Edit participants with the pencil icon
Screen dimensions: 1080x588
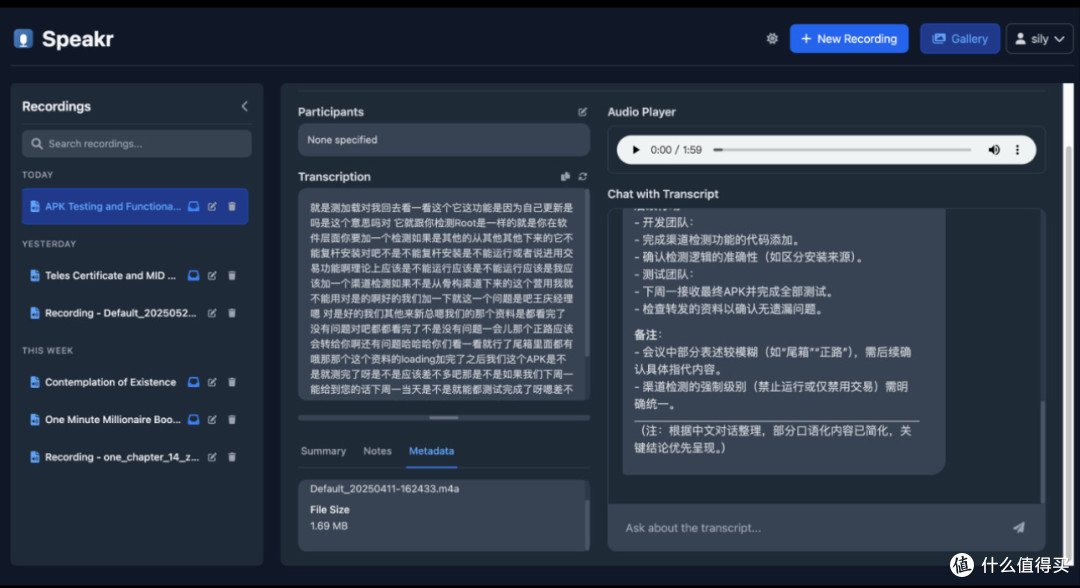click(x=583, y=112)
